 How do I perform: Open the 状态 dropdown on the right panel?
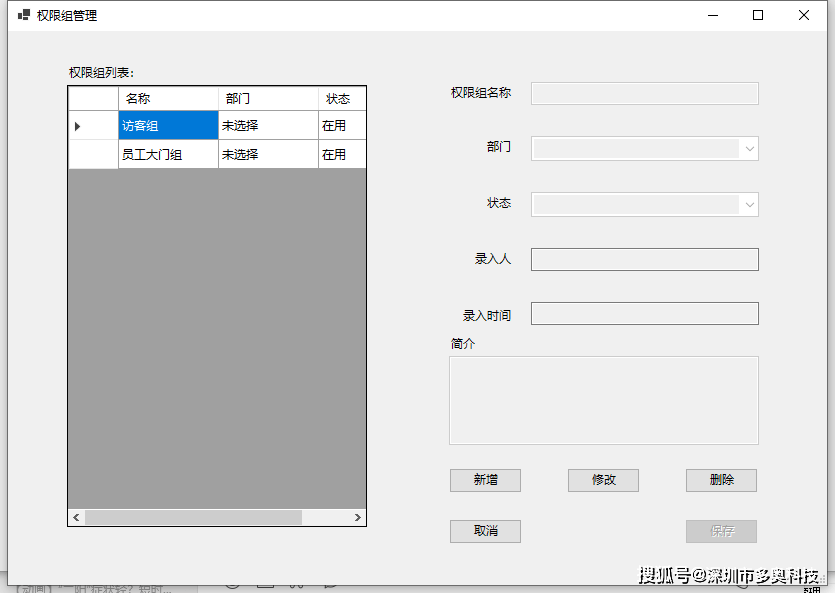749,204
